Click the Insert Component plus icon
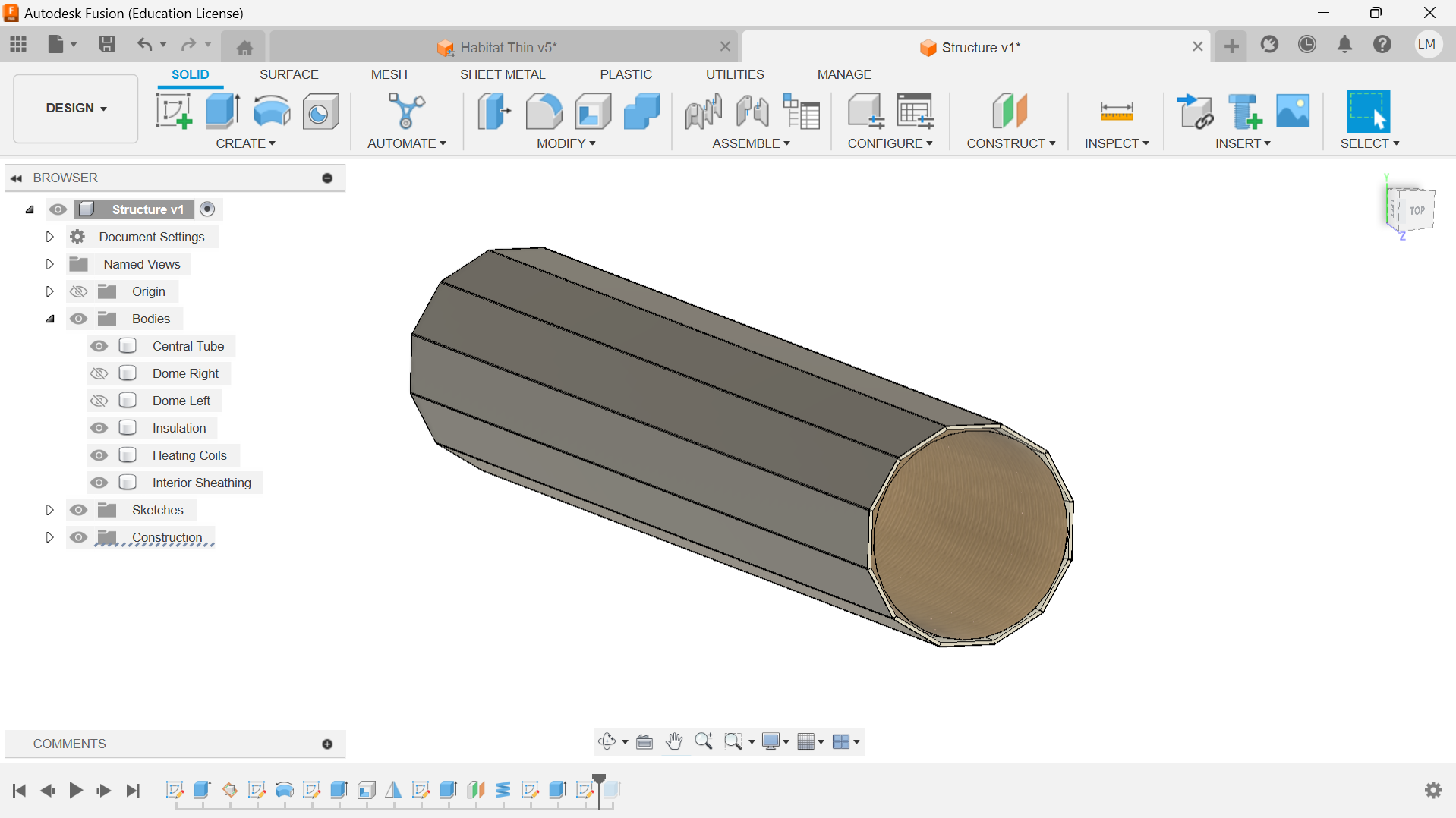 pos(1245,112)
